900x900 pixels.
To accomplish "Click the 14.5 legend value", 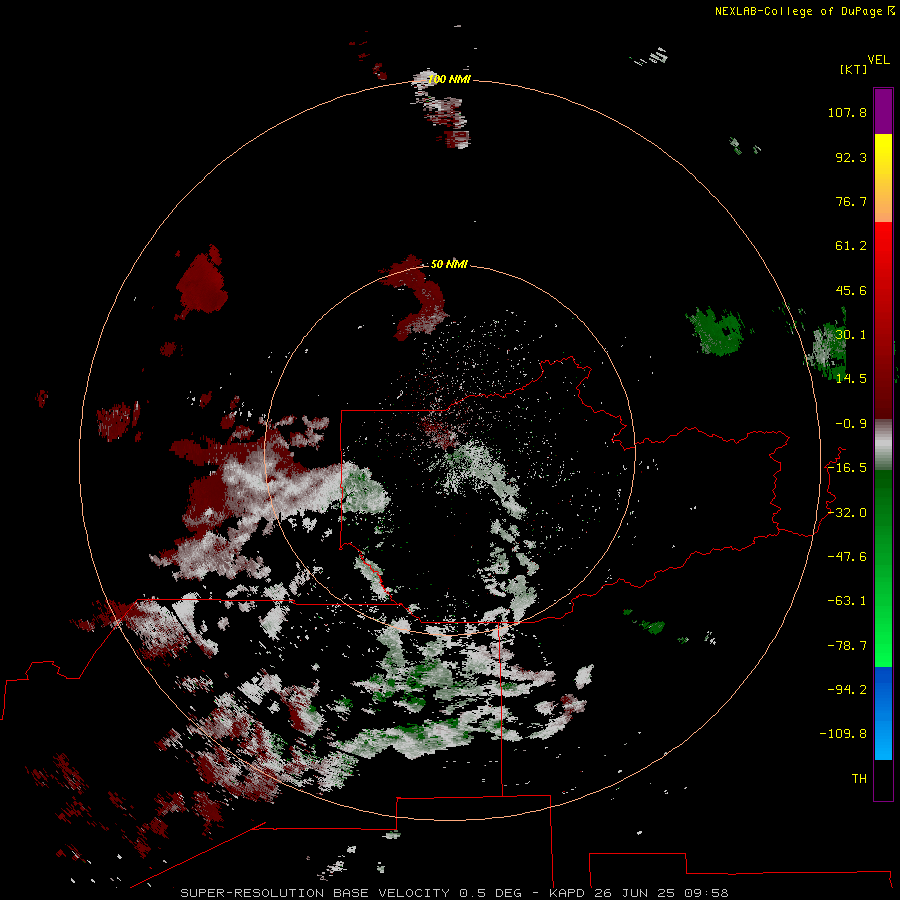I will [851, 378].
